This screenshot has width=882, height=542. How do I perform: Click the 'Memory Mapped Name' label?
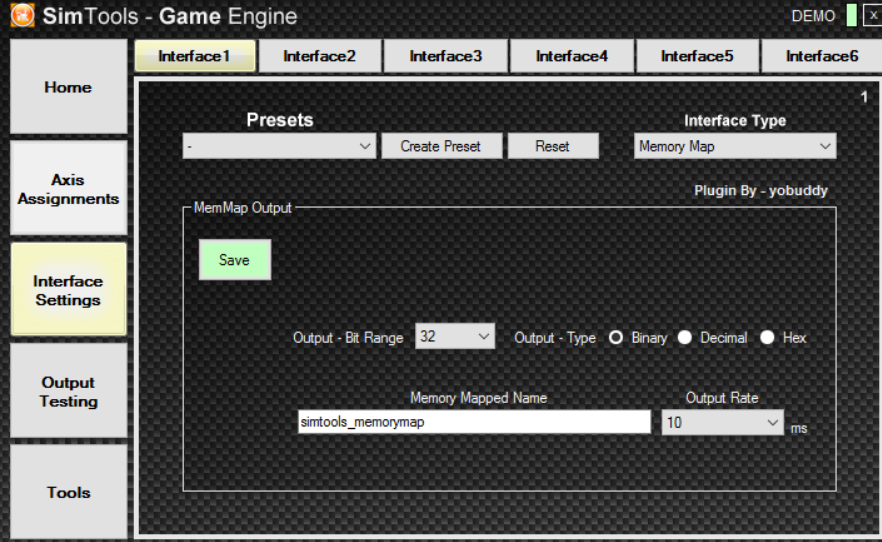(x=478, y=398)
